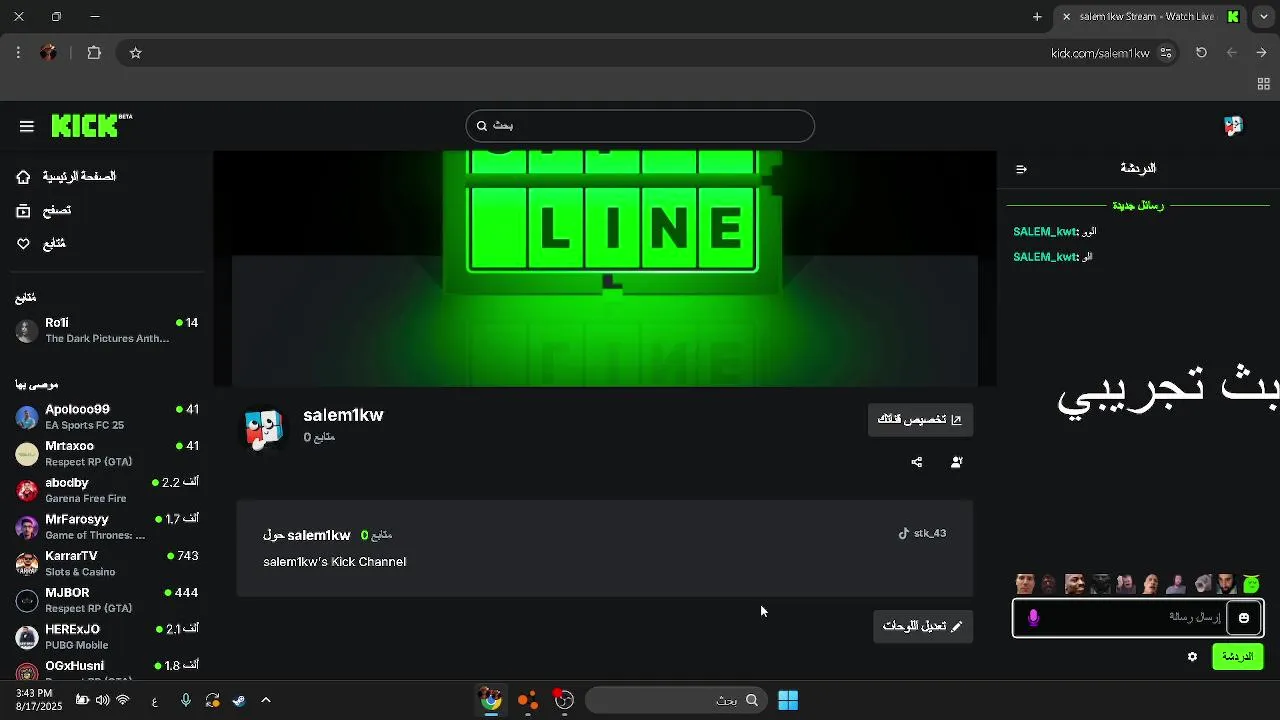This screenshot has height=720, width=1280.
Task: Click Steam icon in system tray
Action: 239,700
